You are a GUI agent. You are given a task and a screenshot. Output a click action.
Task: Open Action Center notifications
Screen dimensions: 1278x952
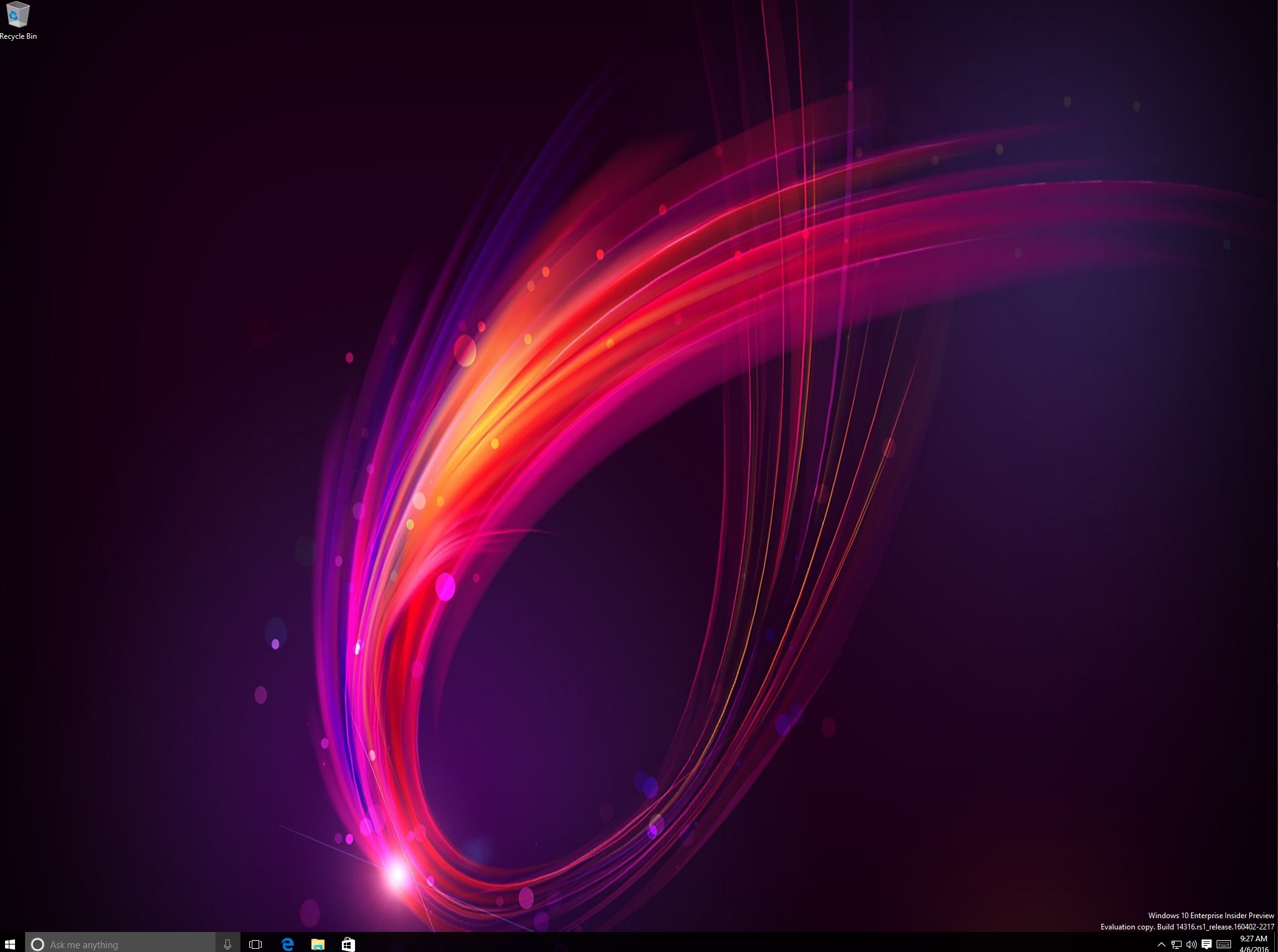[x=1207, y=944]
